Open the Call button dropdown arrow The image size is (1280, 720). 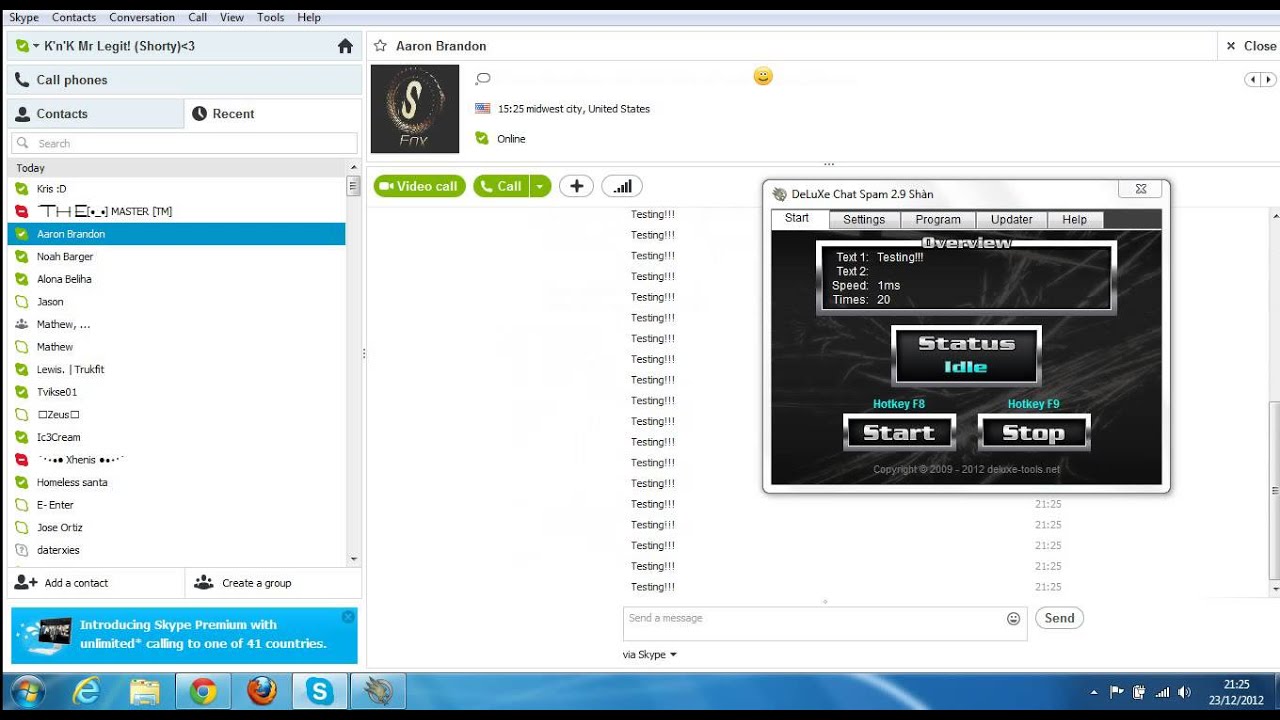tap(540, 186)
